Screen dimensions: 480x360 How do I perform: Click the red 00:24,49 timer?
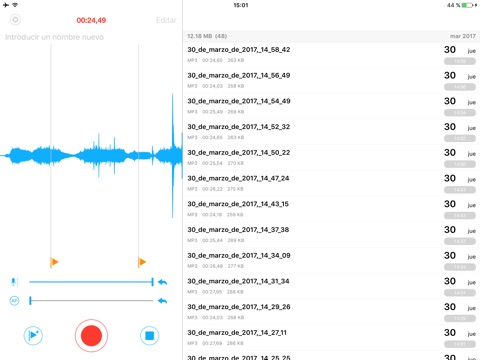(91, 20)
